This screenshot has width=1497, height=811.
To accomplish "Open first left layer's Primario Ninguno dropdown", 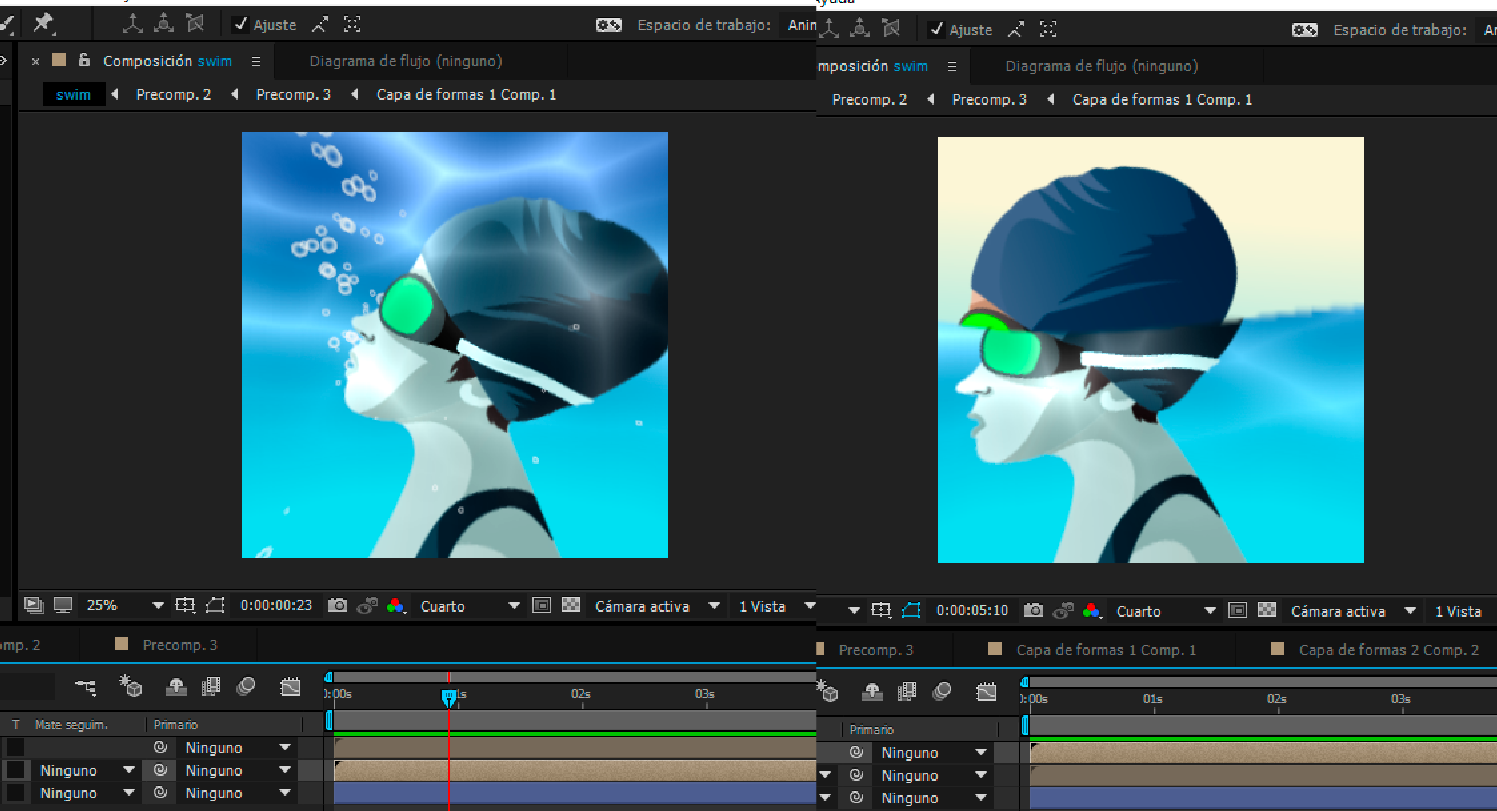I will coord(237,747).
